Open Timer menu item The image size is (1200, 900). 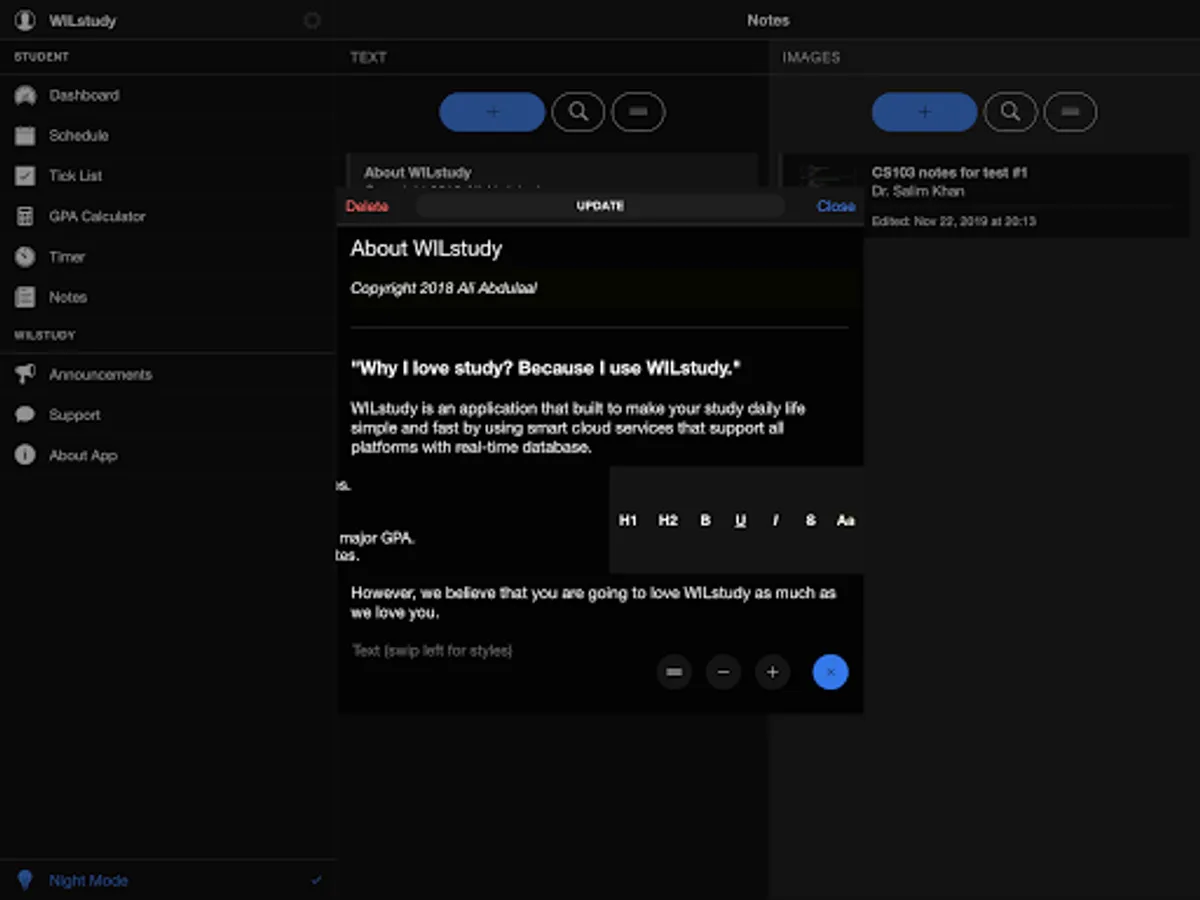168,257
